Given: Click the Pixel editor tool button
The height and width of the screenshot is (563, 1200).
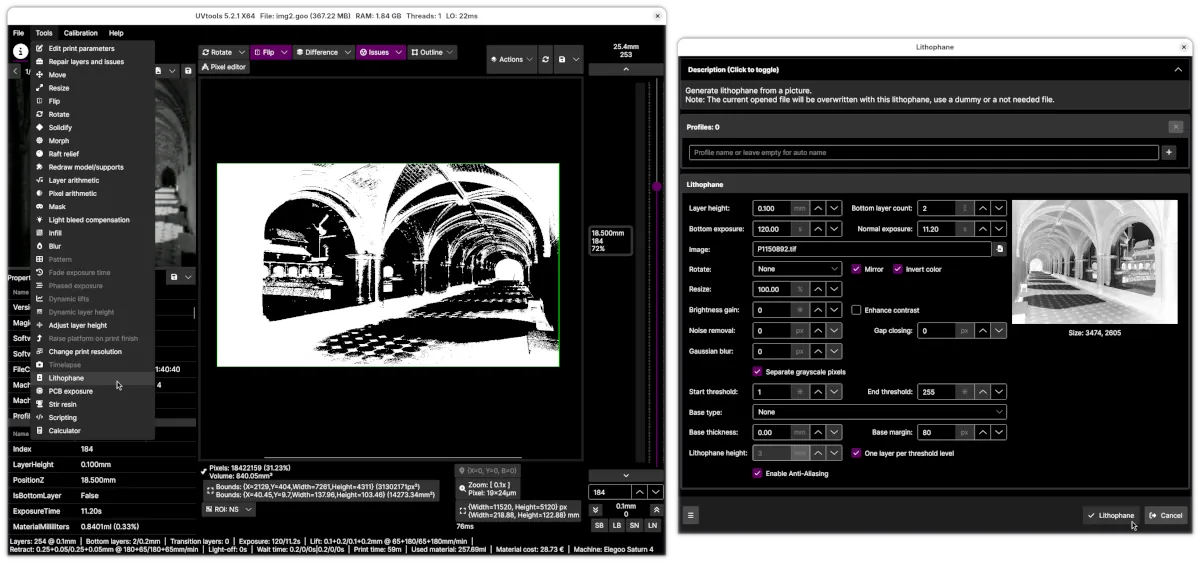Looking at the screenshot, I should (x=223, y=67).
